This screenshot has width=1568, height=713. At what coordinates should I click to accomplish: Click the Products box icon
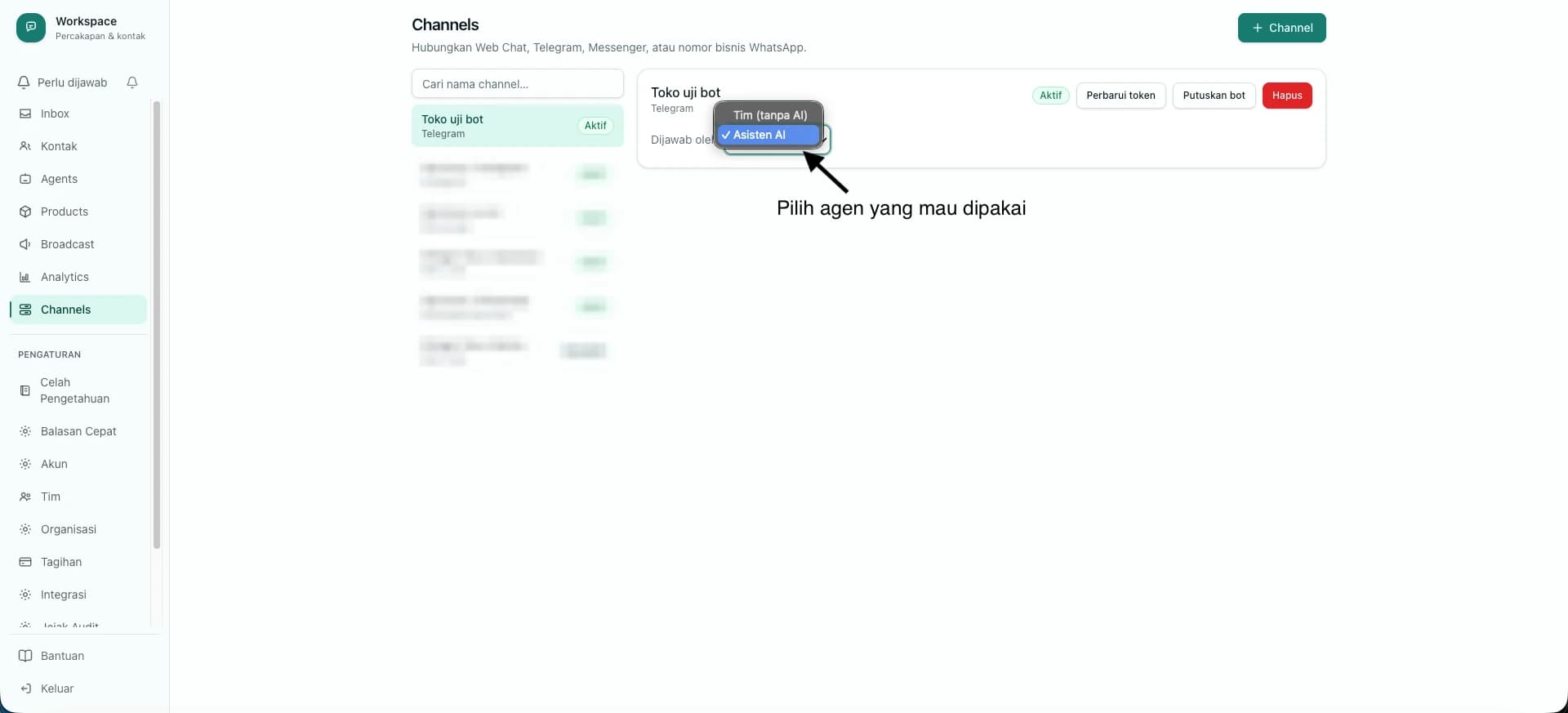pos(25,212)
